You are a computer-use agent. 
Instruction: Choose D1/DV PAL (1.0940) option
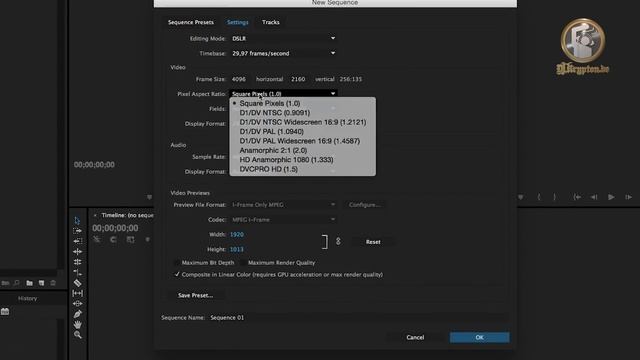(302, 131)
